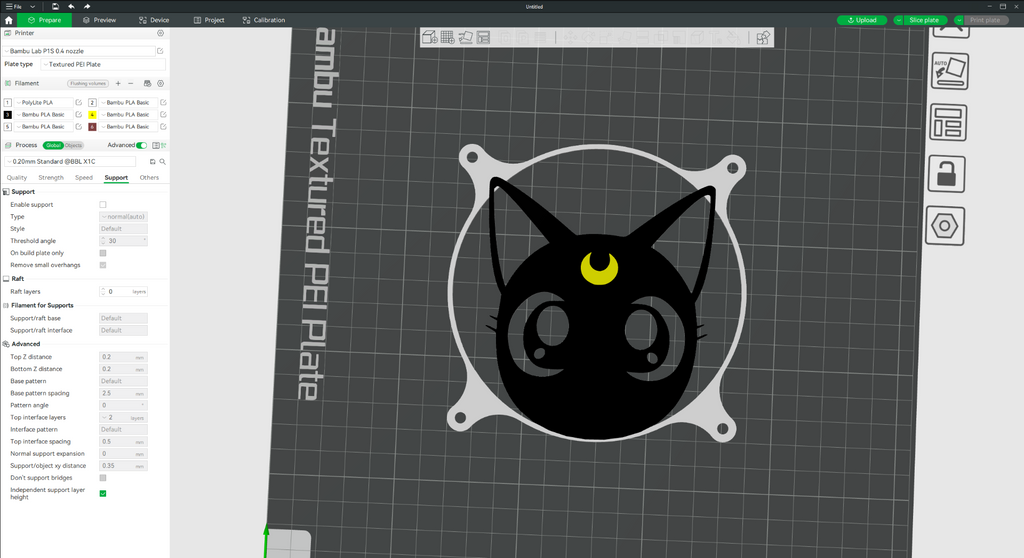Toggle On build plate only checkbox

click(x=103, y=253)
